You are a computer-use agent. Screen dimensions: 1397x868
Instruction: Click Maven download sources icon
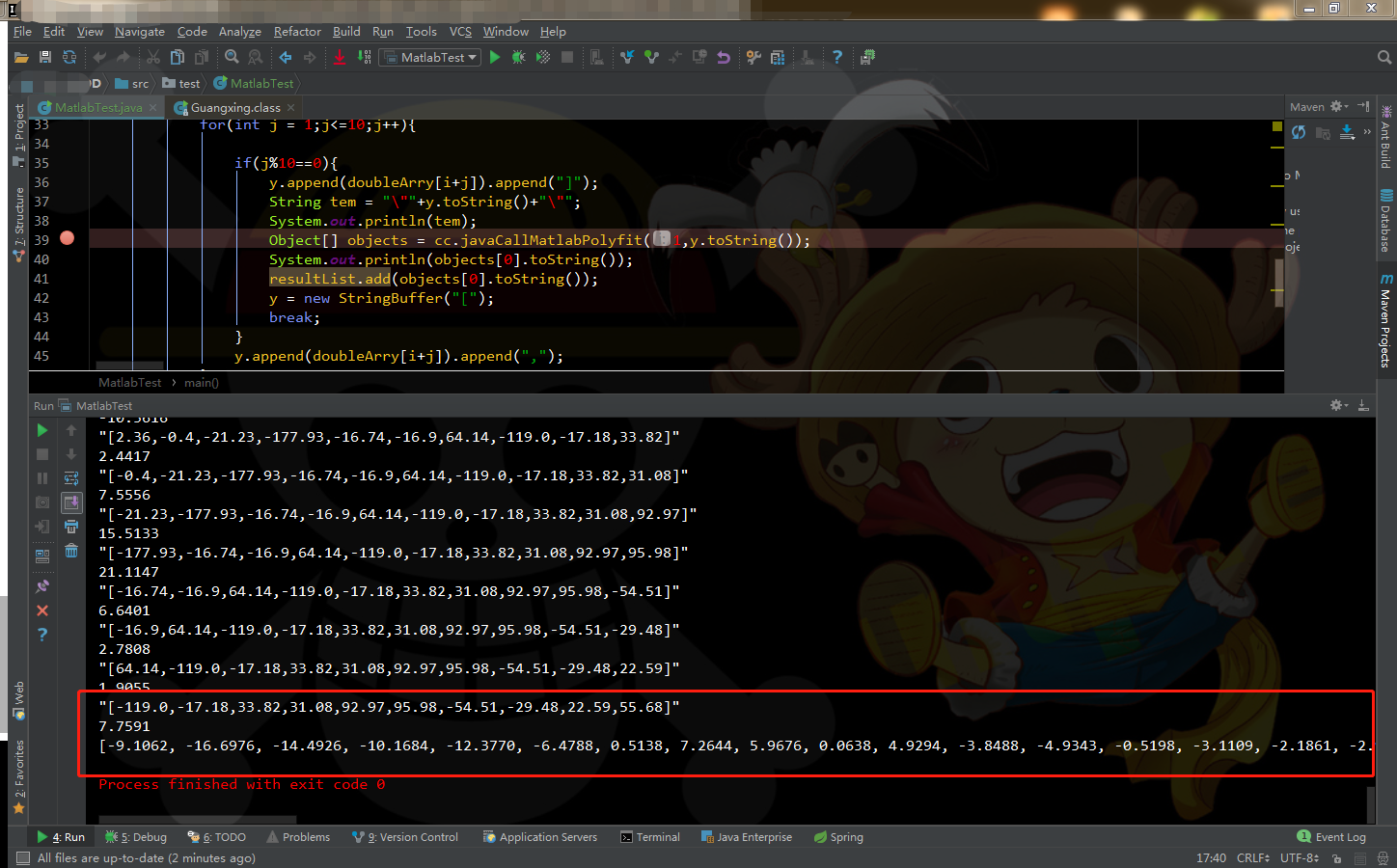coord(1348,132)
